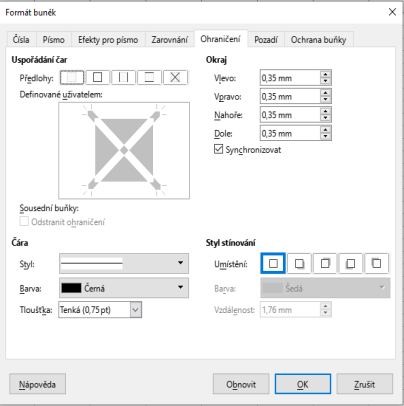This screenshot has height=406, width=404.
Task: Apply the diagonal lines border preset
Action: point(175,77)
